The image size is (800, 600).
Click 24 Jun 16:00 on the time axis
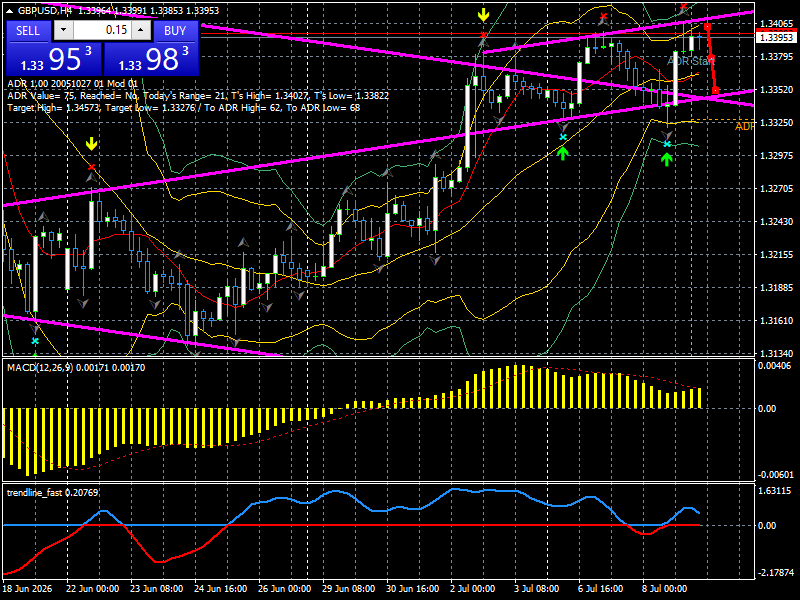(x=220, y=589)
